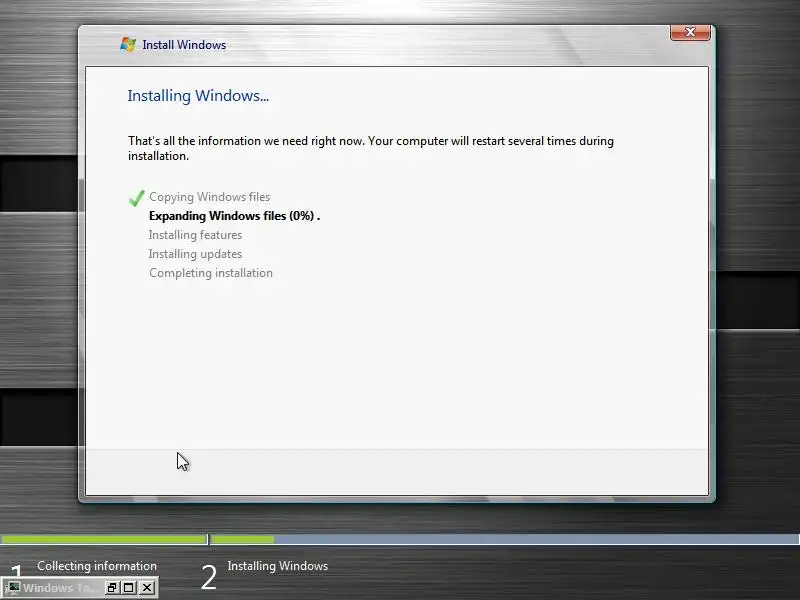800x600 pixels.
Task: Click the 'Installing Windows' stage label at bottom
Action: pyautogui.click(x=278, y=566)
